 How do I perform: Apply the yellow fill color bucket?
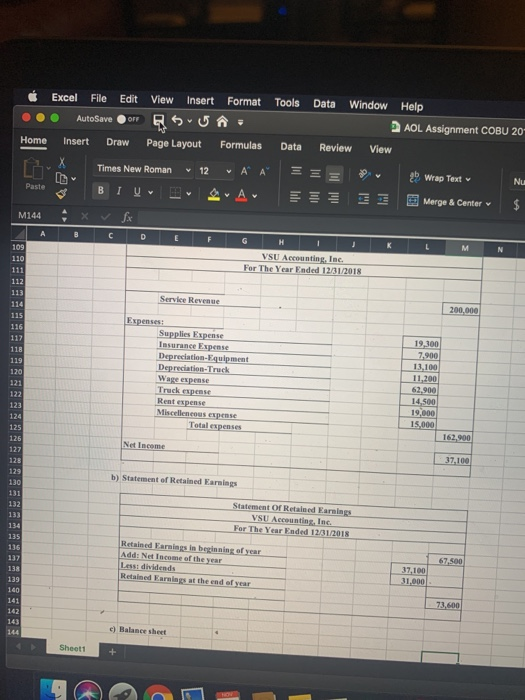214,194
